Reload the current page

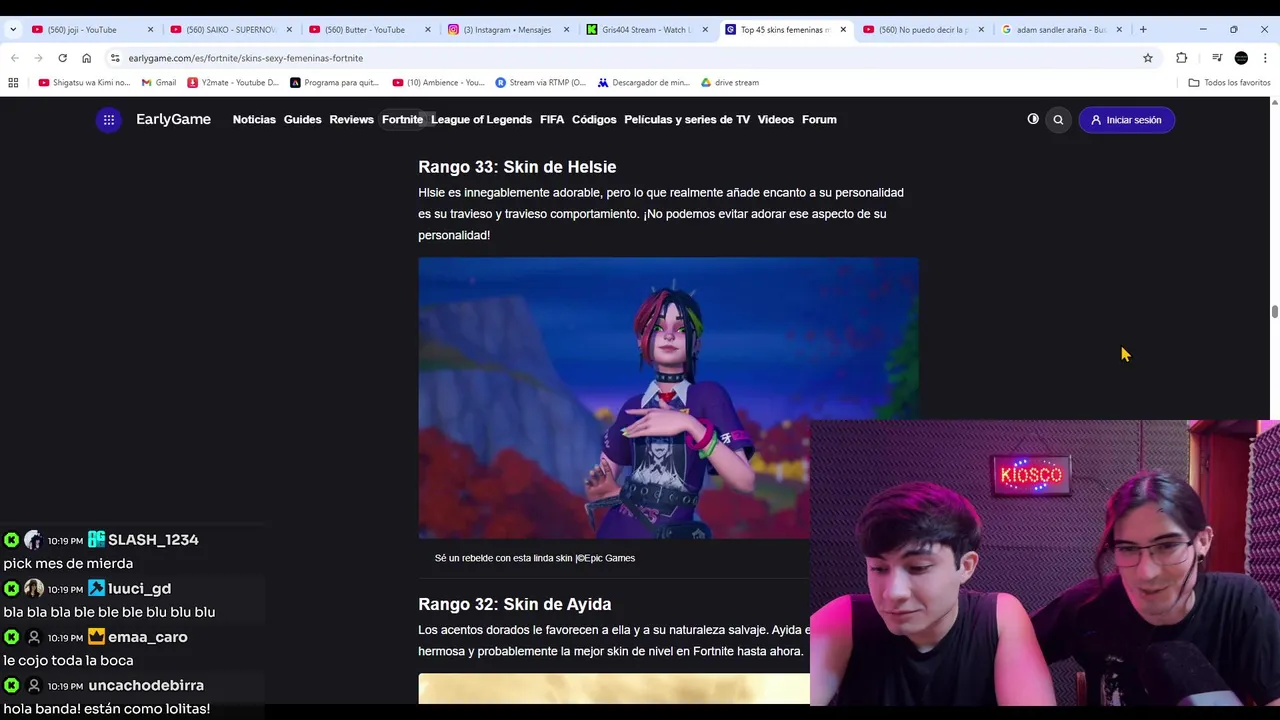point(62,58)
